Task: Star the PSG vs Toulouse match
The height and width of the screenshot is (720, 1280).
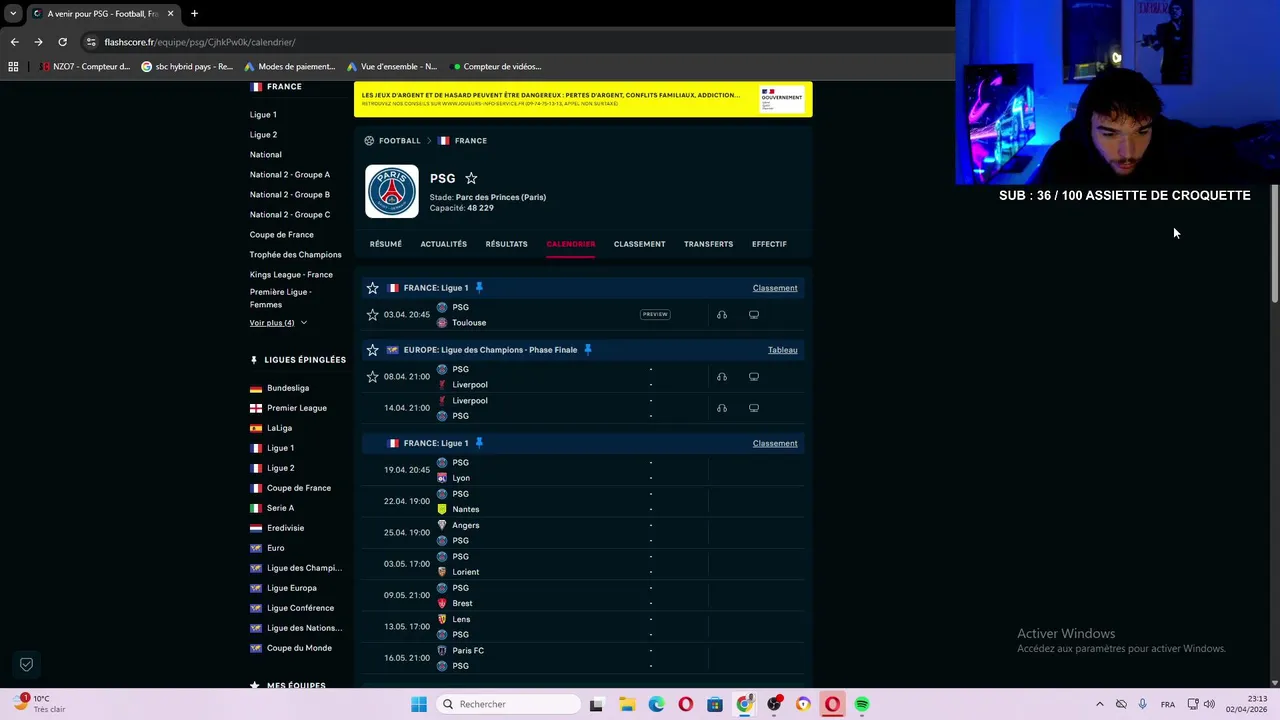Action: [x=373, y=315]
